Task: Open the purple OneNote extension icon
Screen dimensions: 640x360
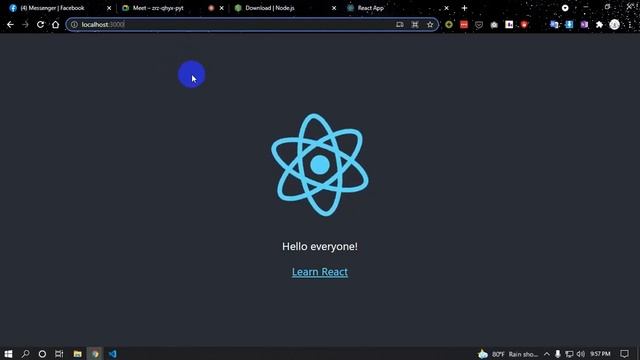Action: click(584, 24)
